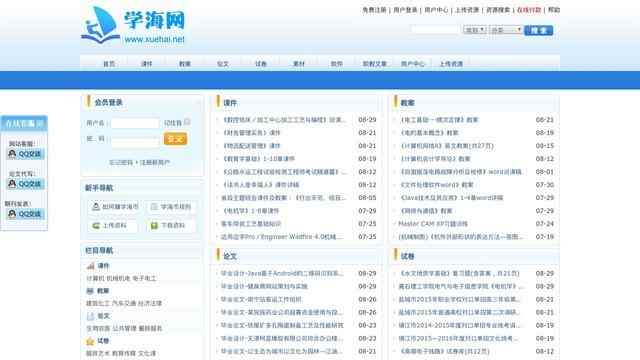Image resolution: width=640 pixels, height=360 pixels.
Task: Open 上传资源 in main navigation bar
Action: tap(451, 64)
